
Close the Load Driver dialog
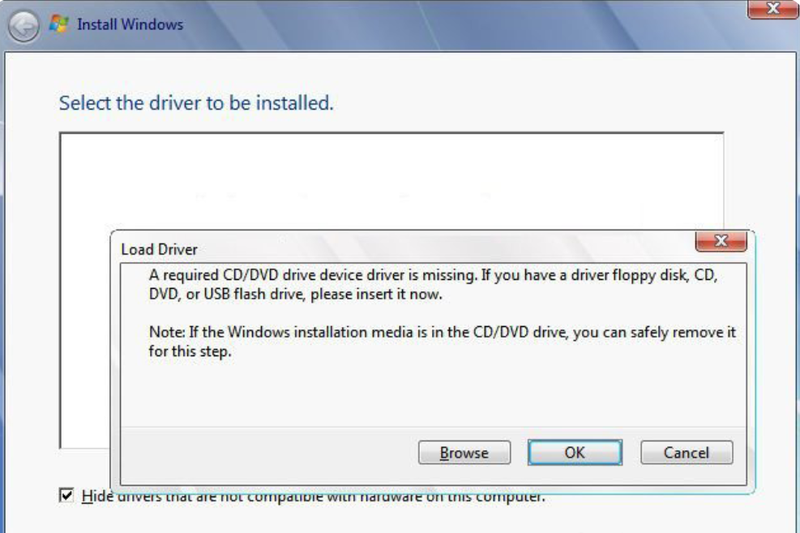click(721, 241)
